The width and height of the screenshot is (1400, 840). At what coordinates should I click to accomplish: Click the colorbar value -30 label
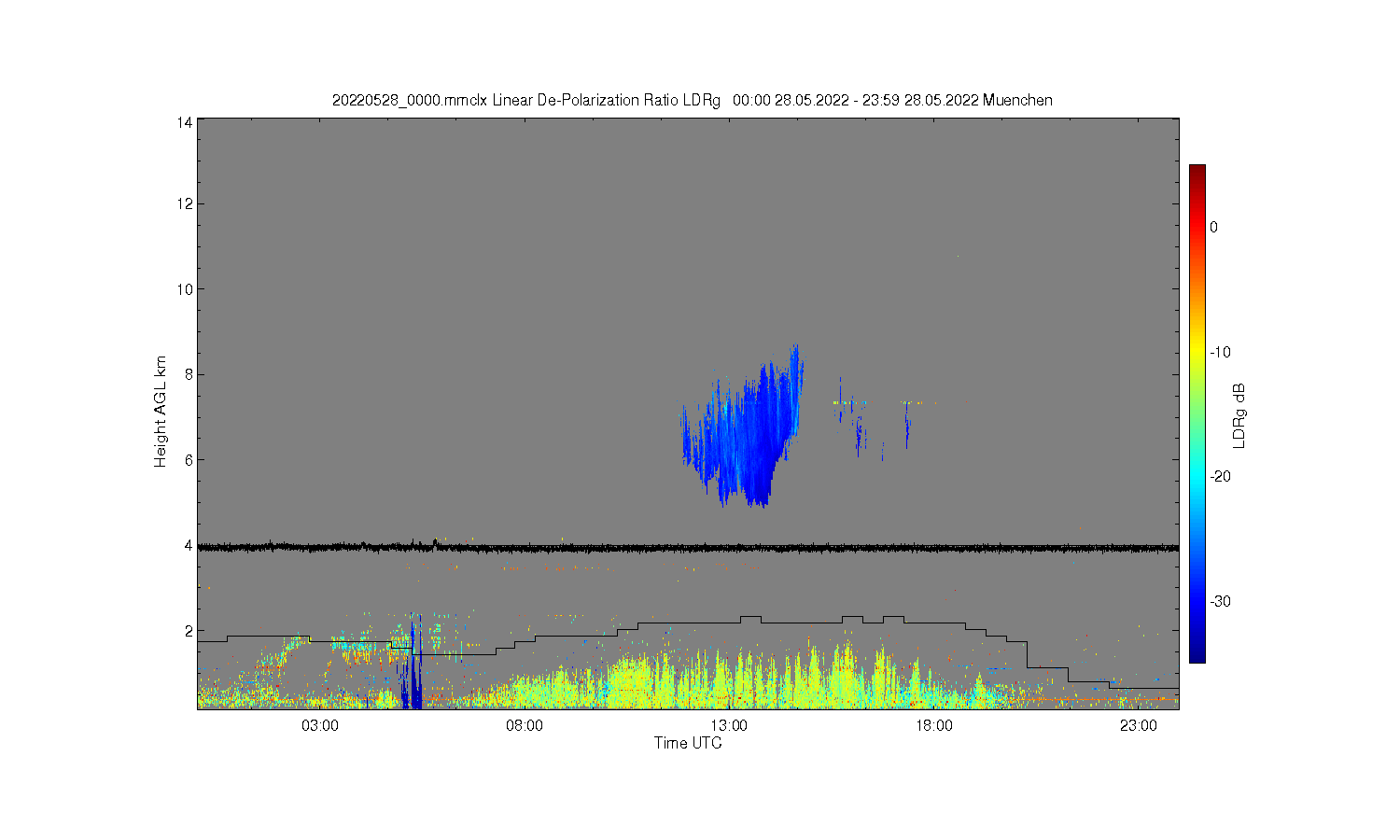pos(1220,601)
